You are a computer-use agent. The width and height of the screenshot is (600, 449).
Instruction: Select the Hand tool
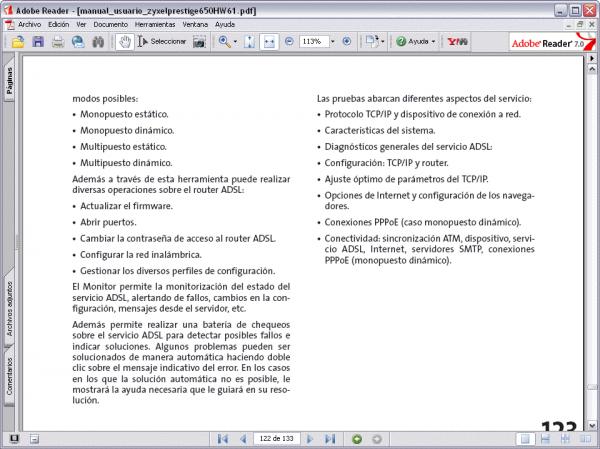[x=124, y=42]
